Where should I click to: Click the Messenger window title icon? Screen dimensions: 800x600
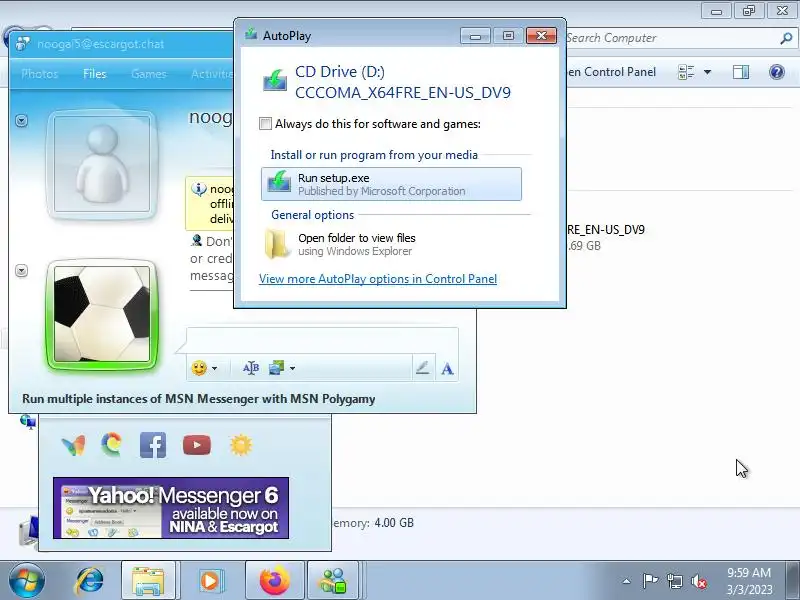(22, 44)
